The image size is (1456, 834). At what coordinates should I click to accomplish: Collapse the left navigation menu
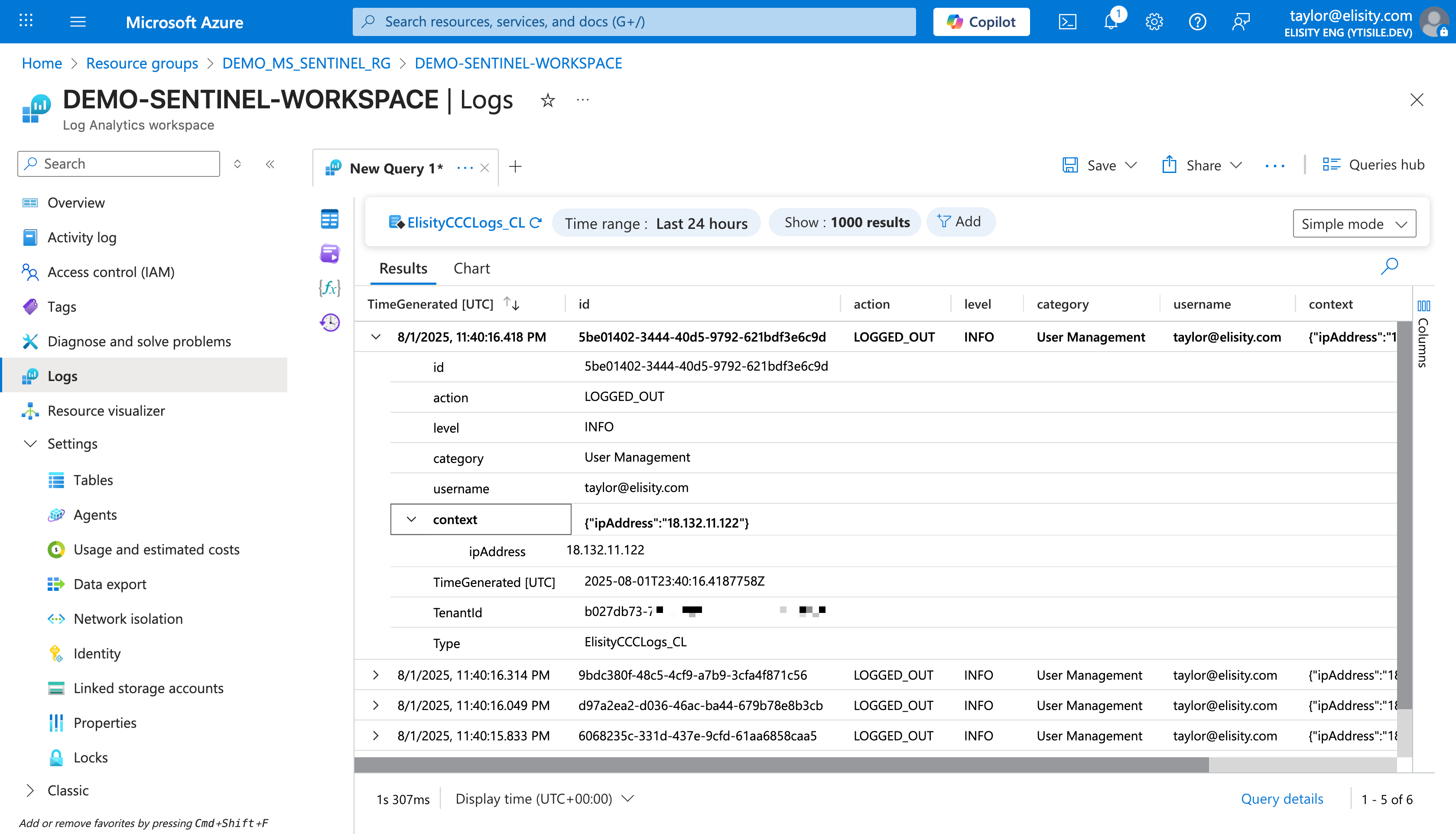[x=270, y=164]
